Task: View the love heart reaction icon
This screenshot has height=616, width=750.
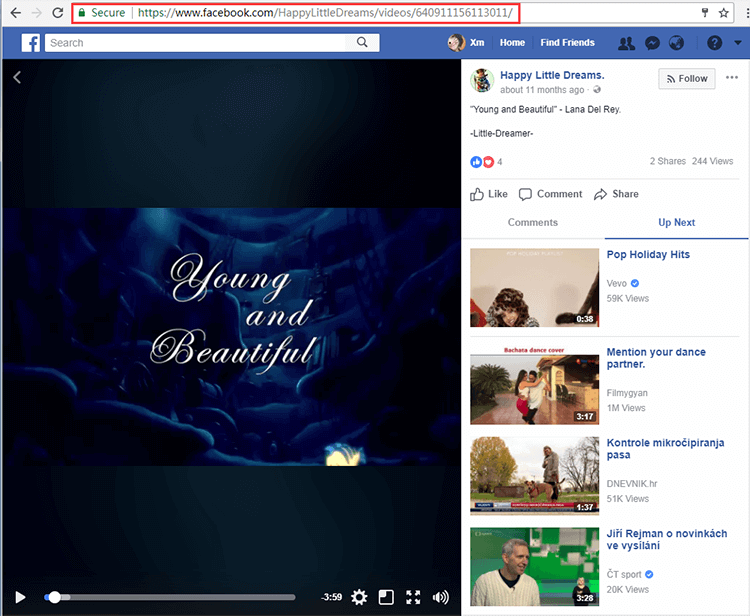Action: pyautogui.click(x=488, y=162)
